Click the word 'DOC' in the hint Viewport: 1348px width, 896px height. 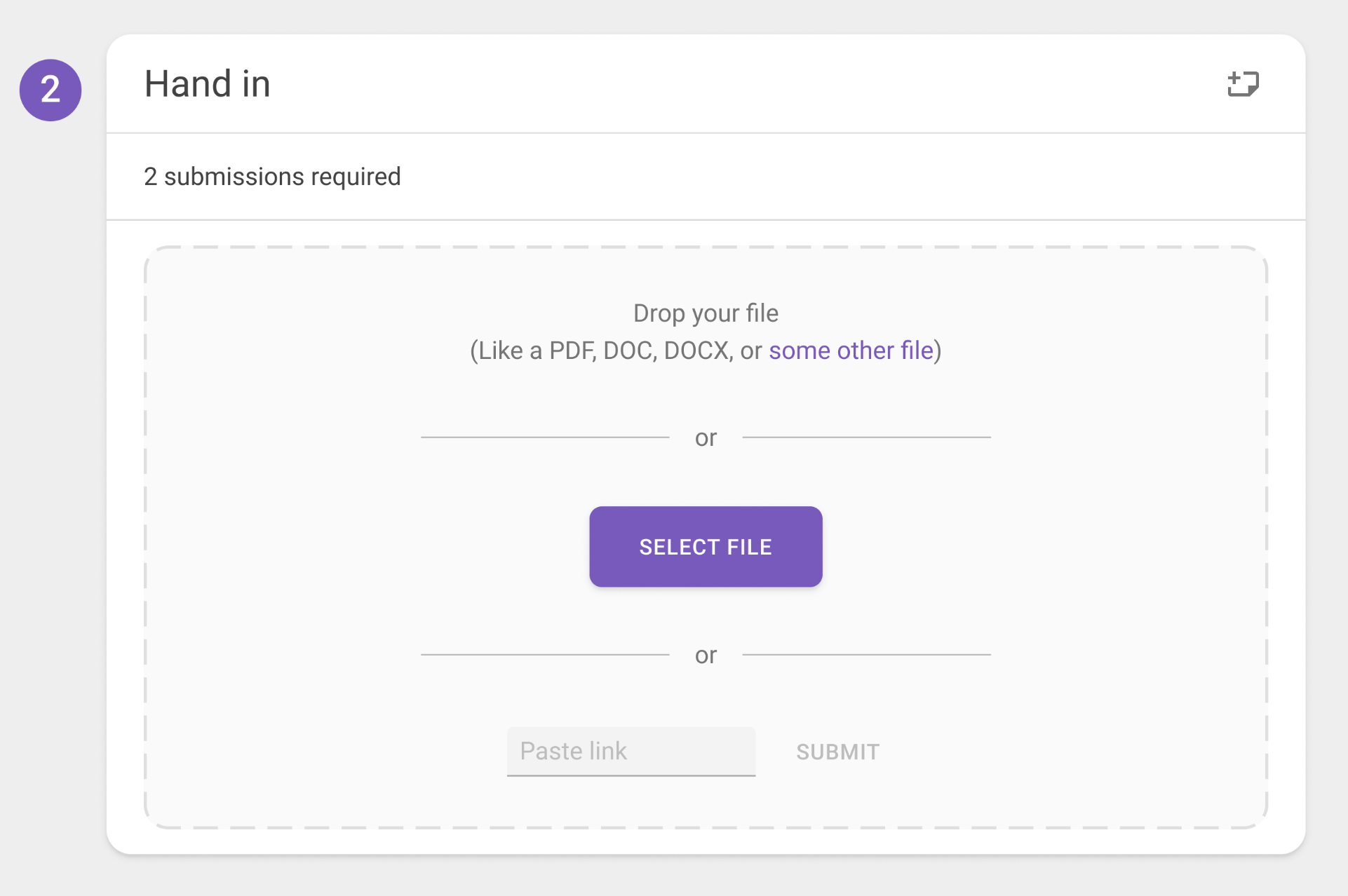(627, 350)
